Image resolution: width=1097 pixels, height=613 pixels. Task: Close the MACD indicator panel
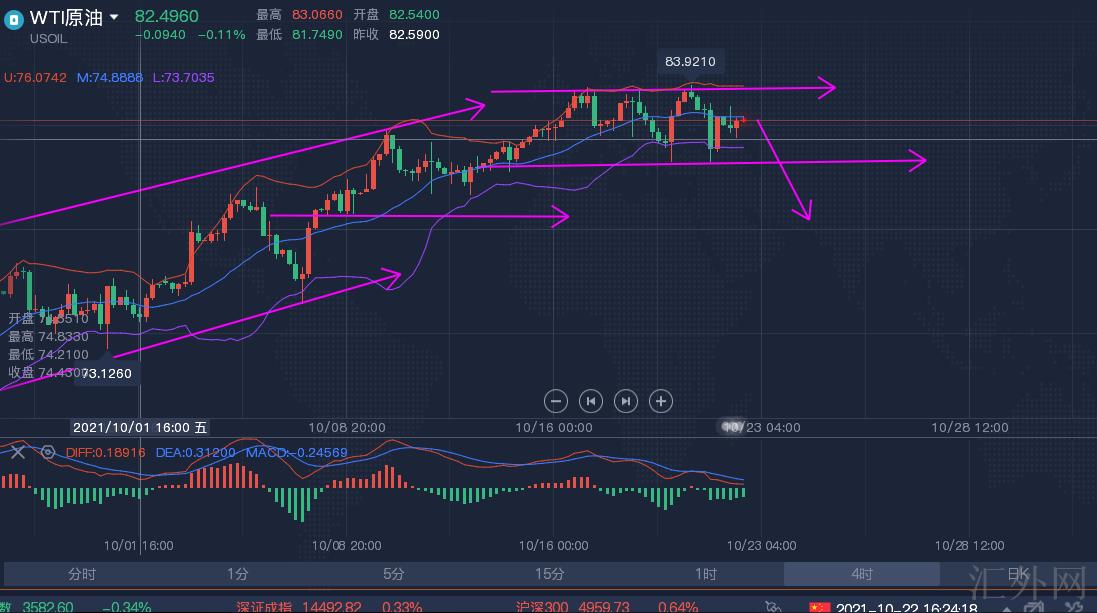pos(17,452)
